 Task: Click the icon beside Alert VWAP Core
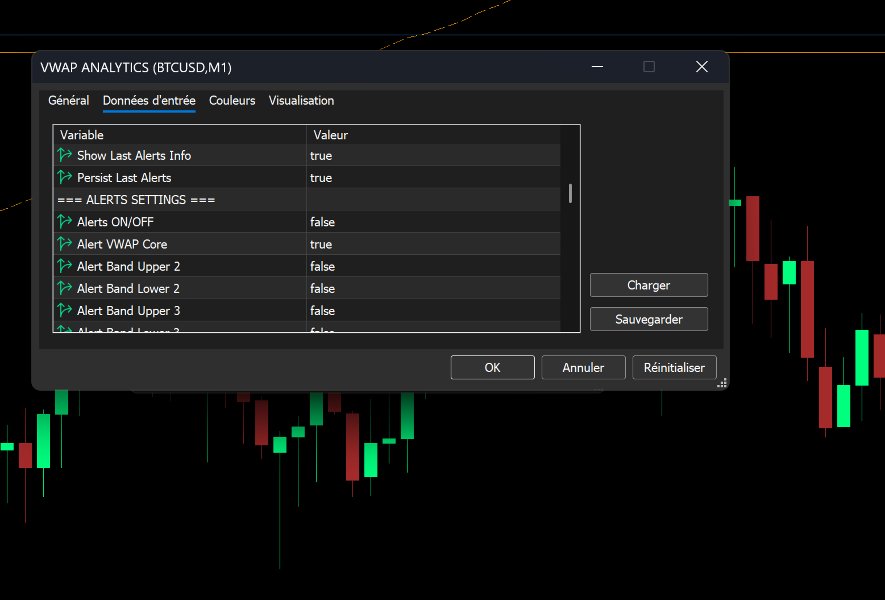pyautogui.click(x=64, y=244)
